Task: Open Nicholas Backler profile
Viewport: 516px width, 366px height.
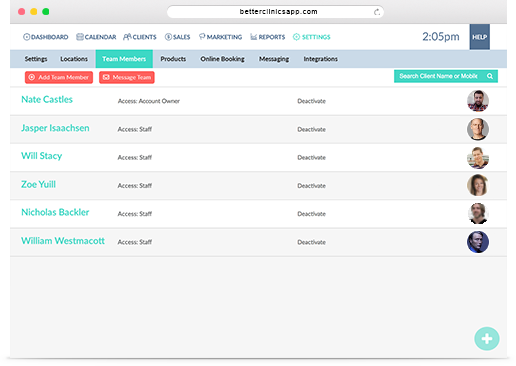Action: [55, 212]
